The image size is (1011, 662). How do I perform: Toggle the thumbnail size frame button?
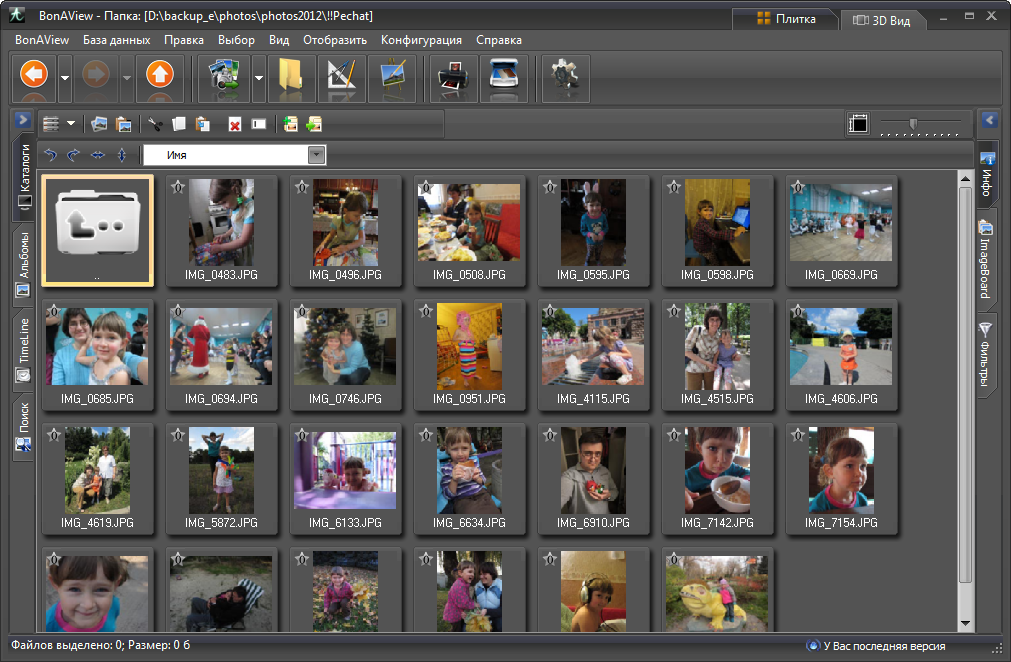pos(858,124)
